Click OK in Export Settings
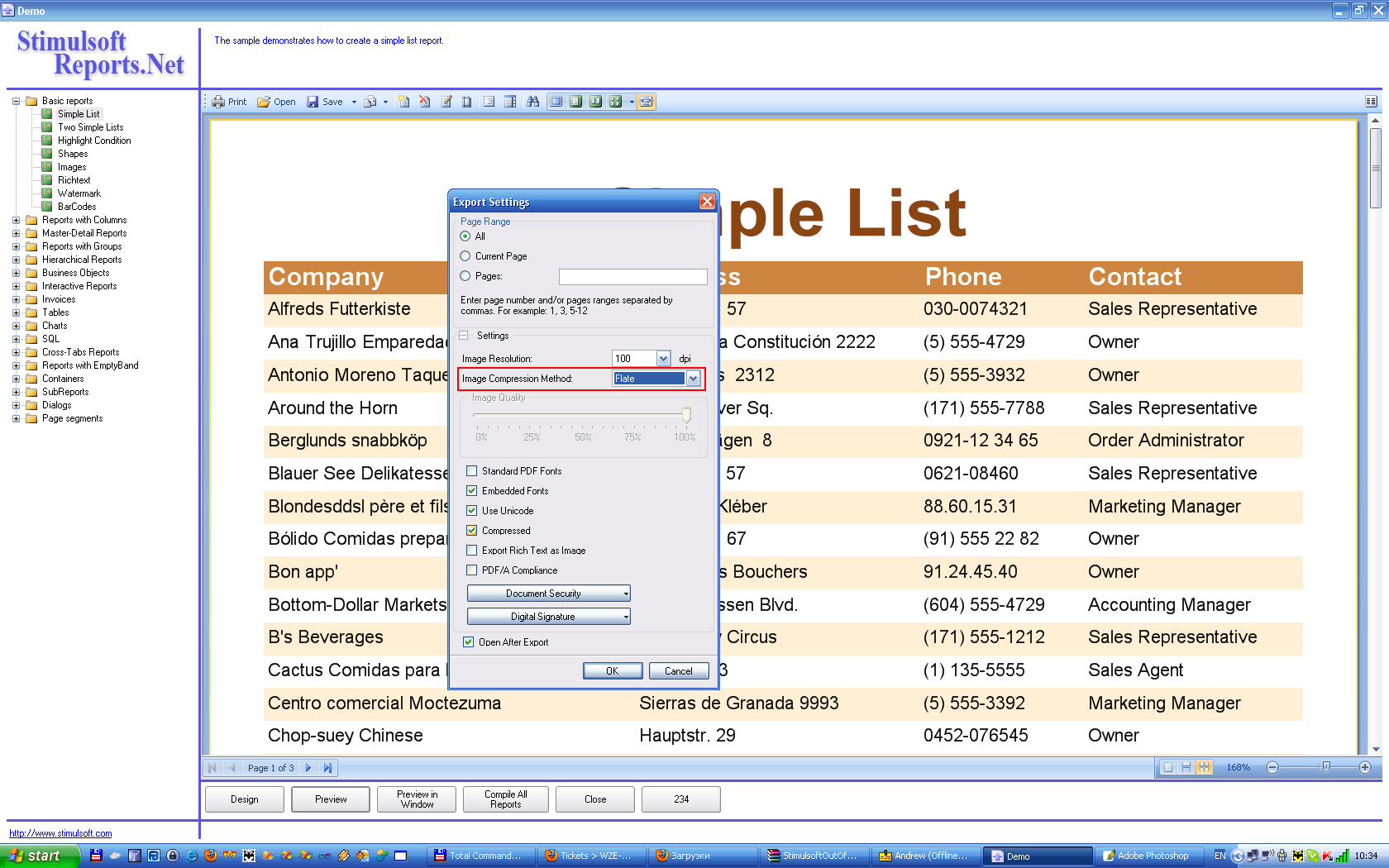 pos(613,671)
